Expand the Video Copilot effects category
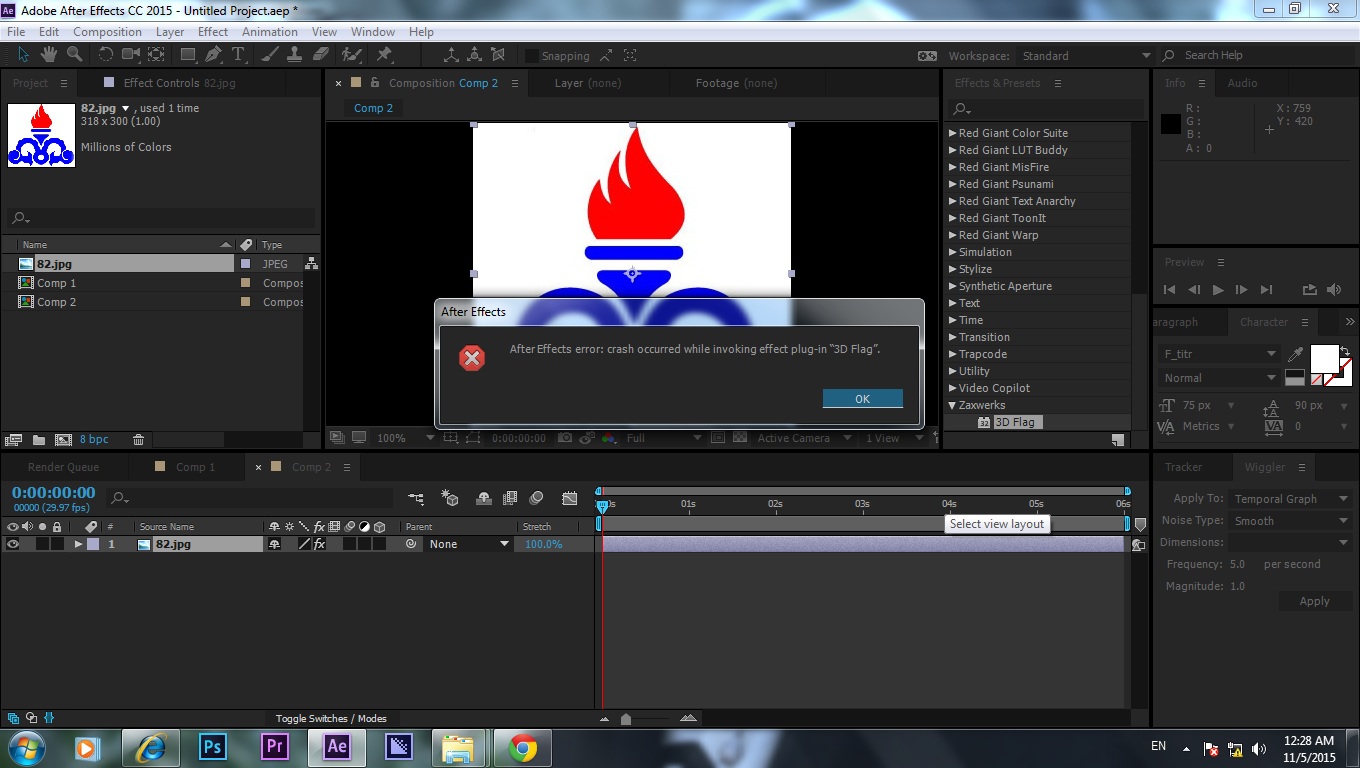 (952, 388)
